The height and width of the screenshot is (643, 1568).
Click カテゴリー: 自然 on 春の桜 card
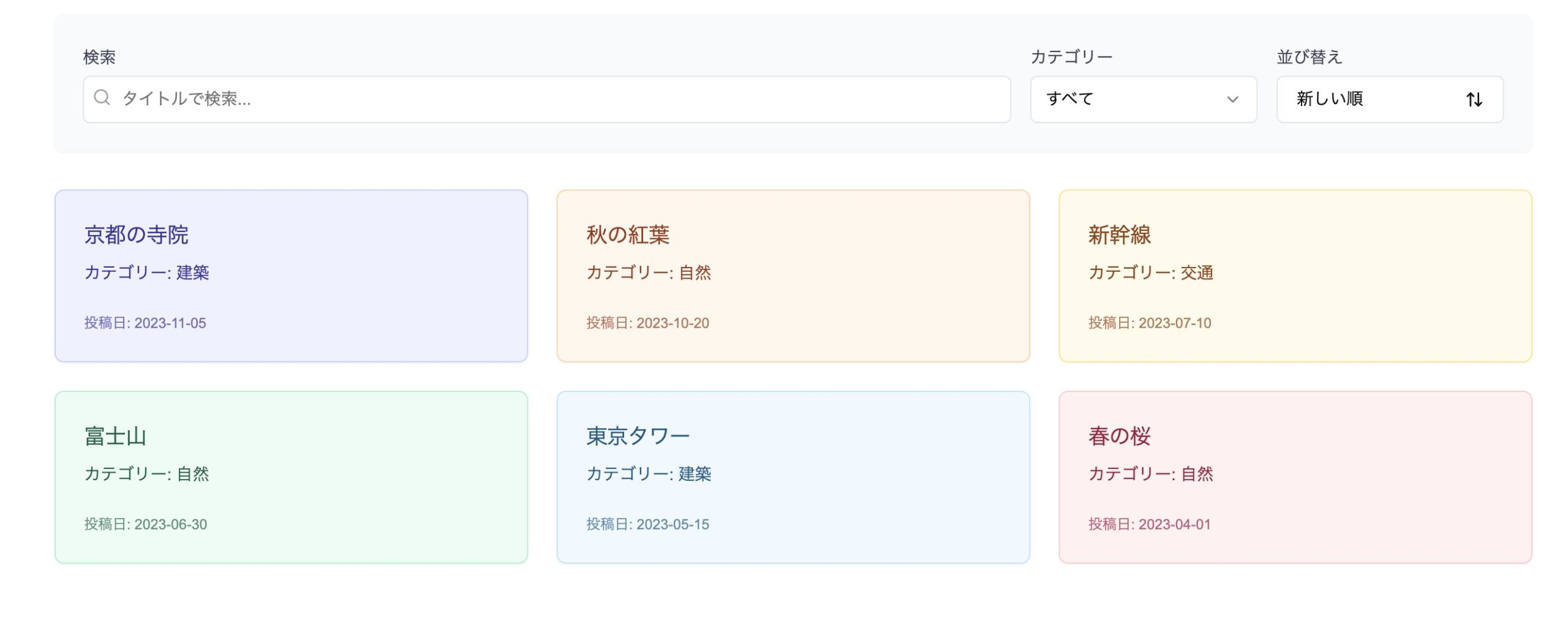tap(1150, 474)
